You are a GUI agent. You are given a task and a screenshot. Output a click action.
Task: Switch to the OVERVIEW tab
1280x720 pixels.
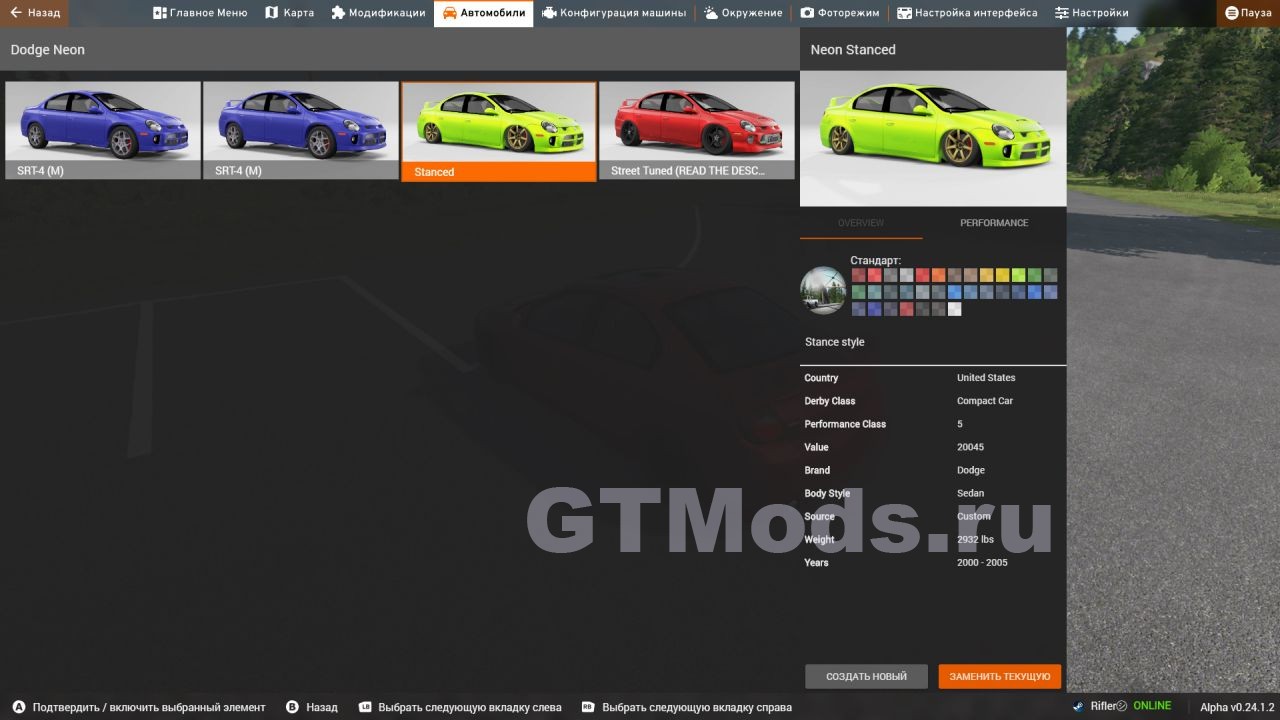pyautogui.click(x=861, y=223)
